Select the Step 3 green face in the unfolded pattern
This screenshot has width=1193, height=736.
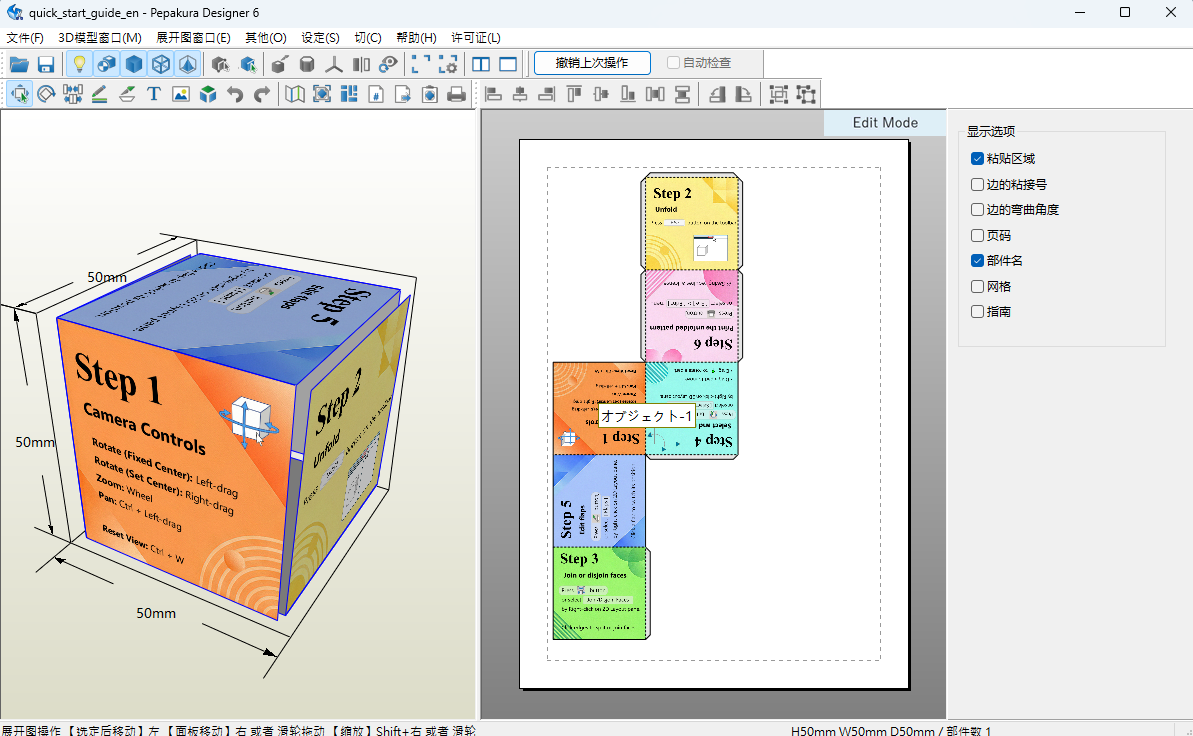point(600,593)
